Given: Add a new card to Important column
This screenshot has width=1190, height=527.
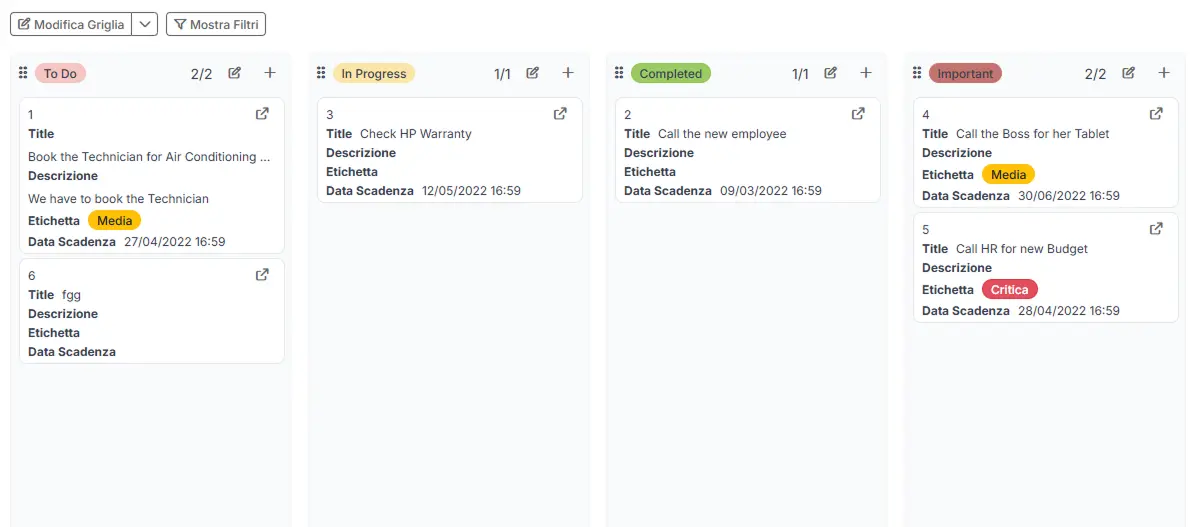Looking at the screenshot, I should tap(1164, 73).
